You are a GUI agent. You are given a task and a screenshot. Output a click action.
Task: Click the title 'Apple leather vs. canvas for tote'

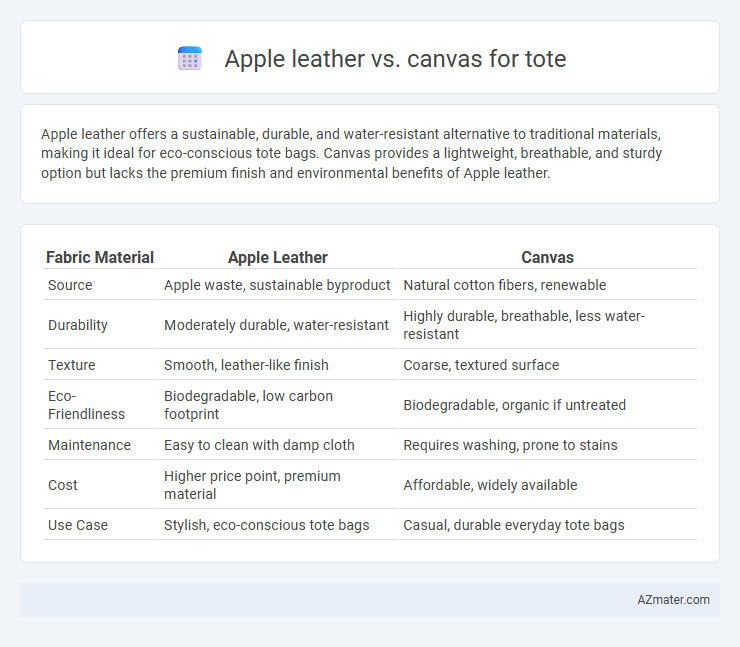(395, 59)
